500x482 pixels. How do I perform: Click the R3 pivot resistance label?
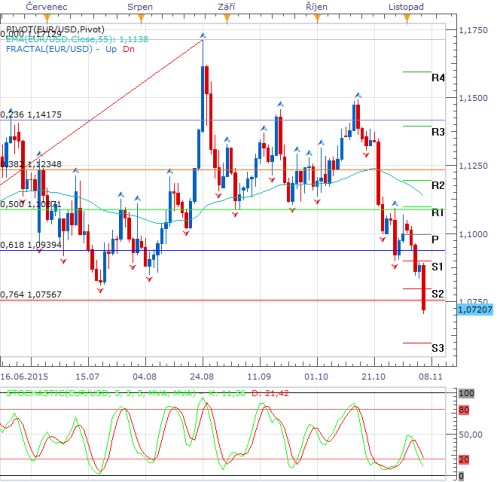click(438, 132)
